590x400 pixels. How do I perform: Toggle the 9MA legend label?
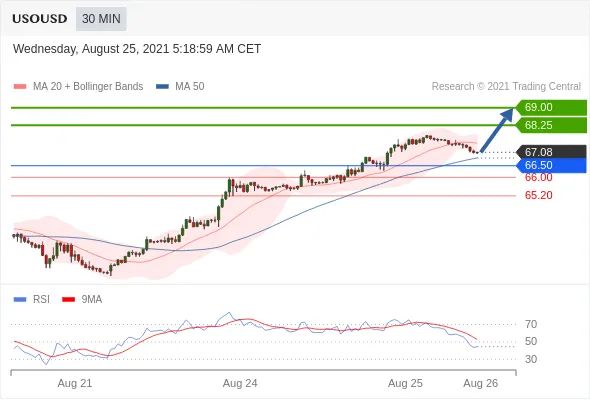pyautogui.click(x=92, y=300)
